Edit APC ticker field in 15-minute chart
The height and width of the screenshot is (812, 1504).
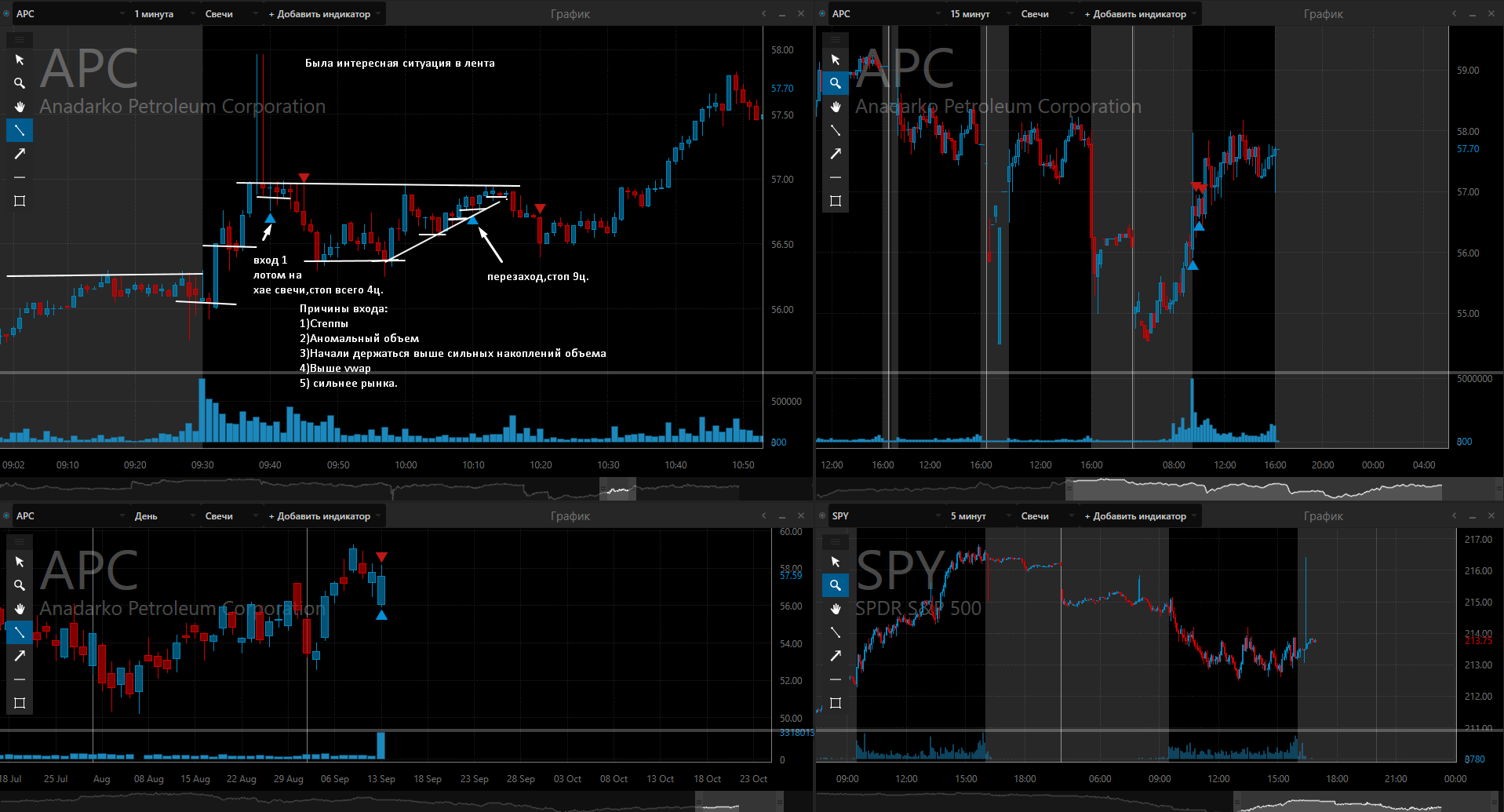pos(887,13)
